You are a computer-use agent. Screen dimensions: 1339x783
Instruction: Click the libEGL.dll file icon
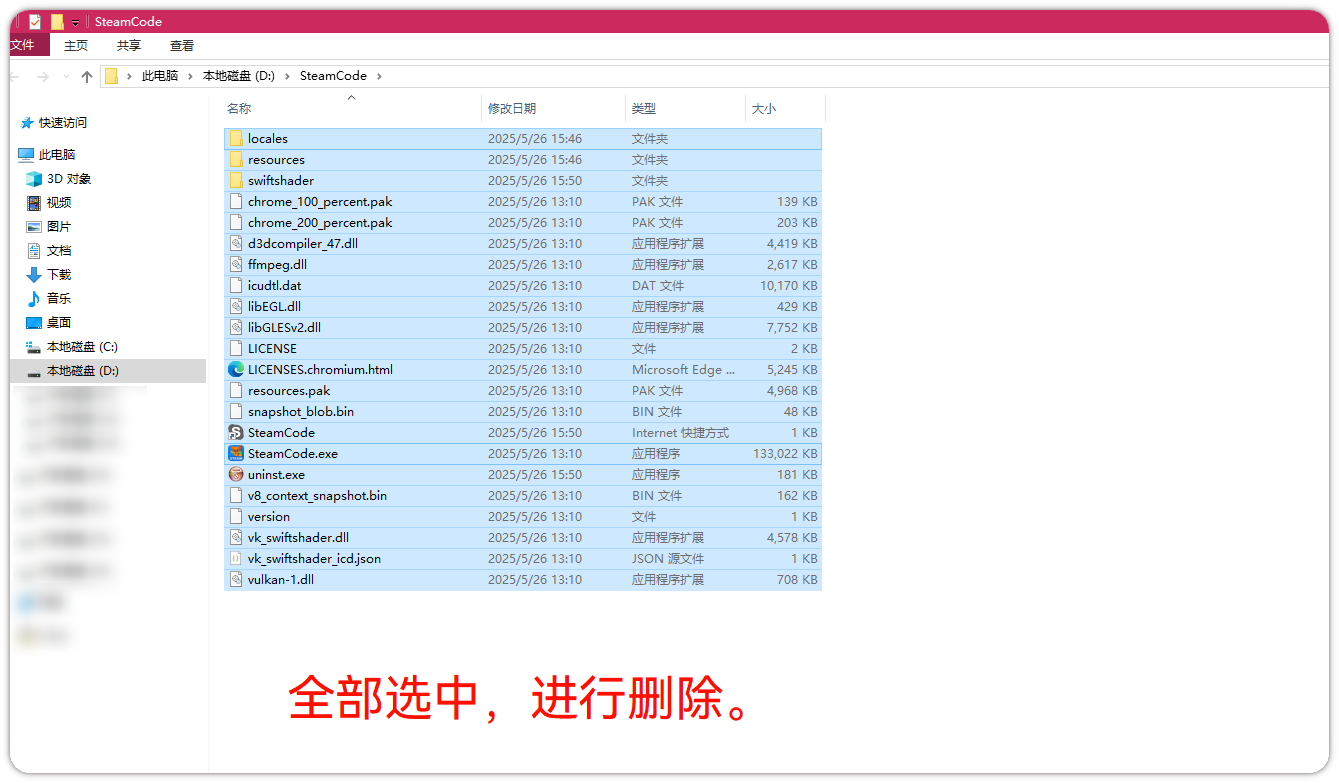coord(236,307)
